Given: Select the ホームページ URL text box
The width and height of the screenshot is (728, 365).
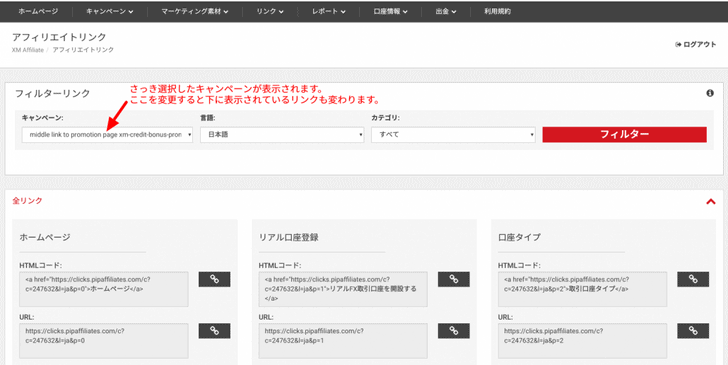Looking at the screenshot, I should [104, 341].
